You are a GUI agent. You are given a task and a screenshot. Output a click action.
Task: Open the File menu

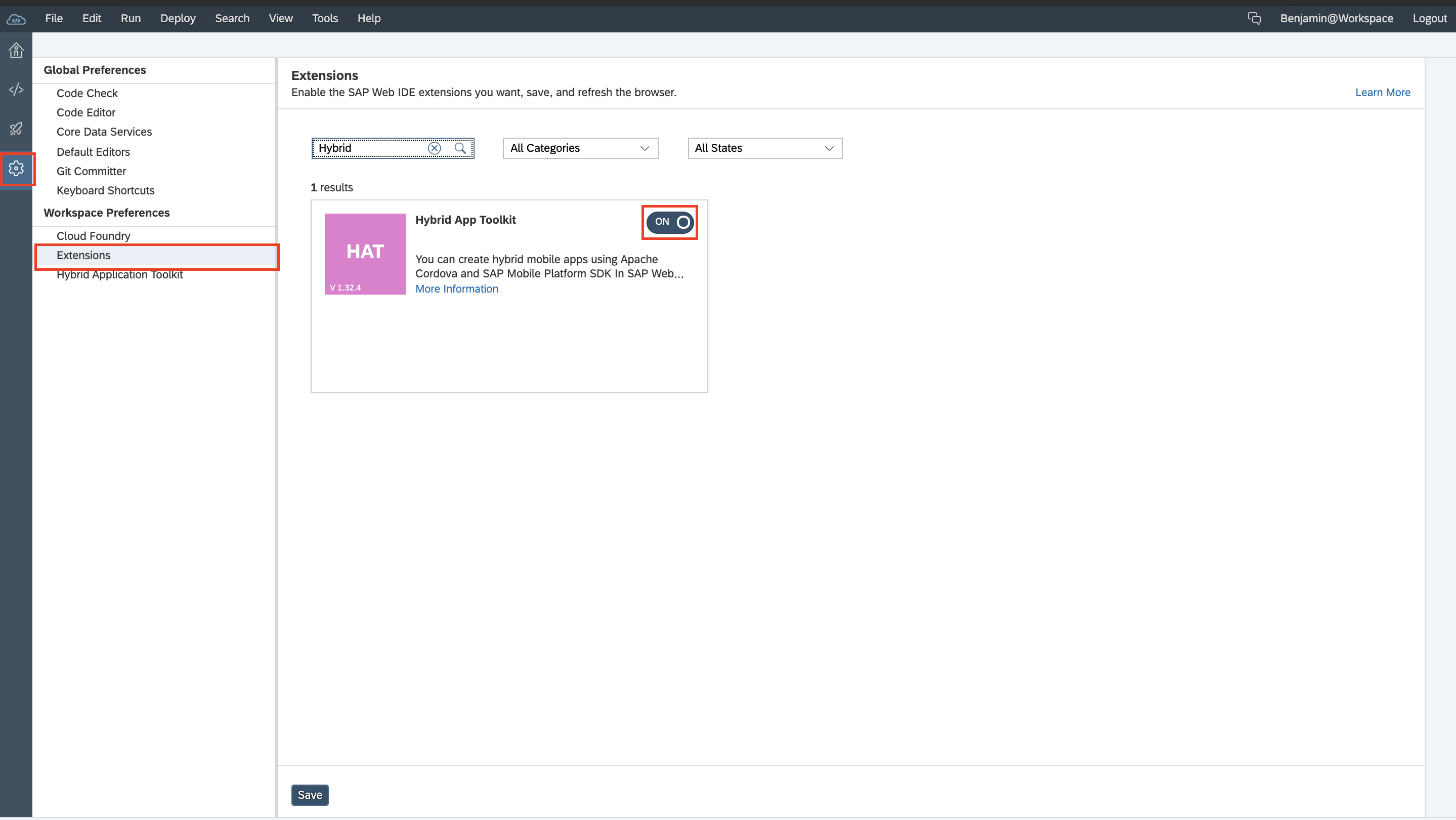point(54,19)
